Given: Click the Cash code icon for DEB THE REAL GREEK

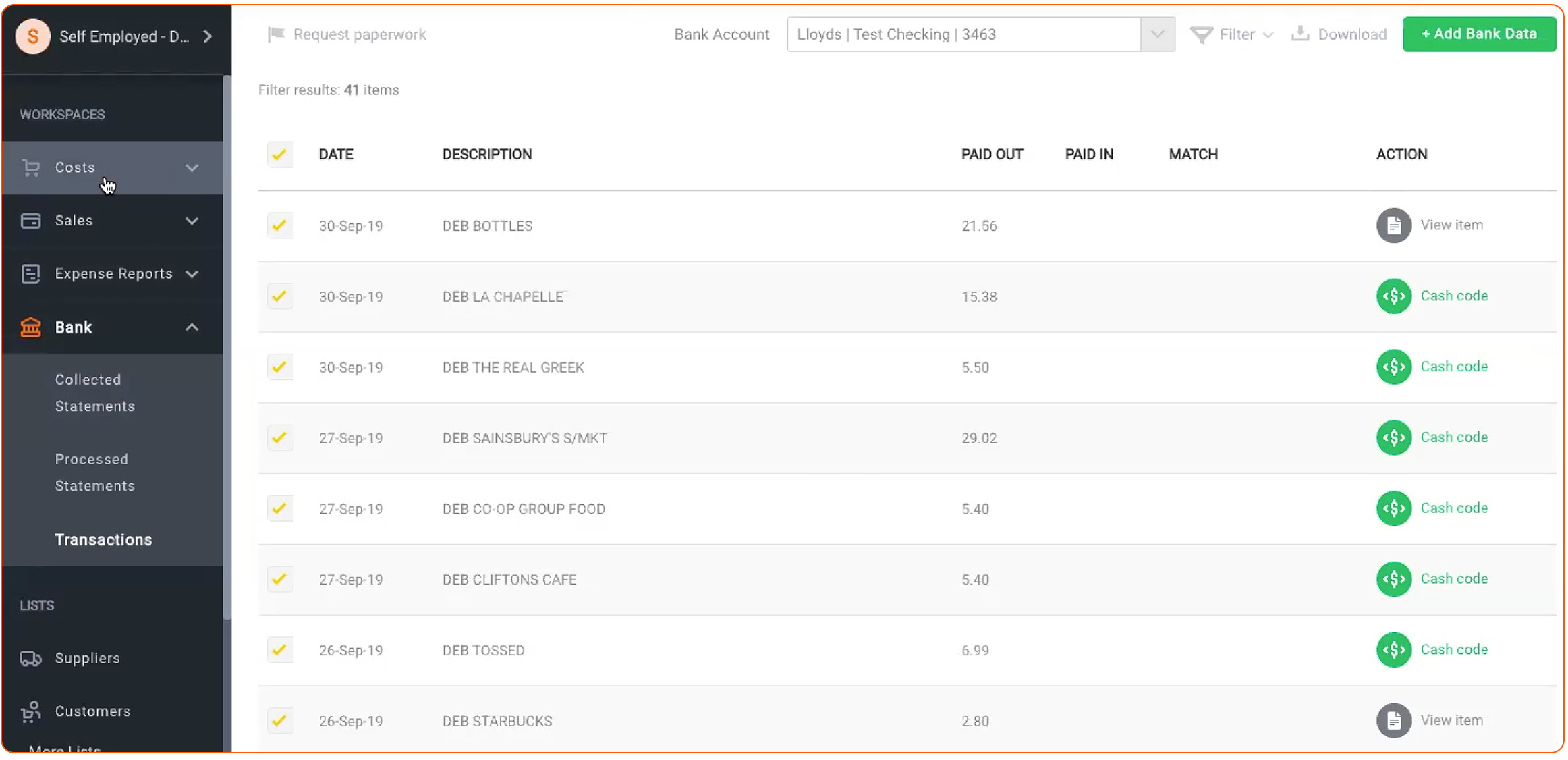Looking at the screenshot, I should click(x=1394, y=367).
